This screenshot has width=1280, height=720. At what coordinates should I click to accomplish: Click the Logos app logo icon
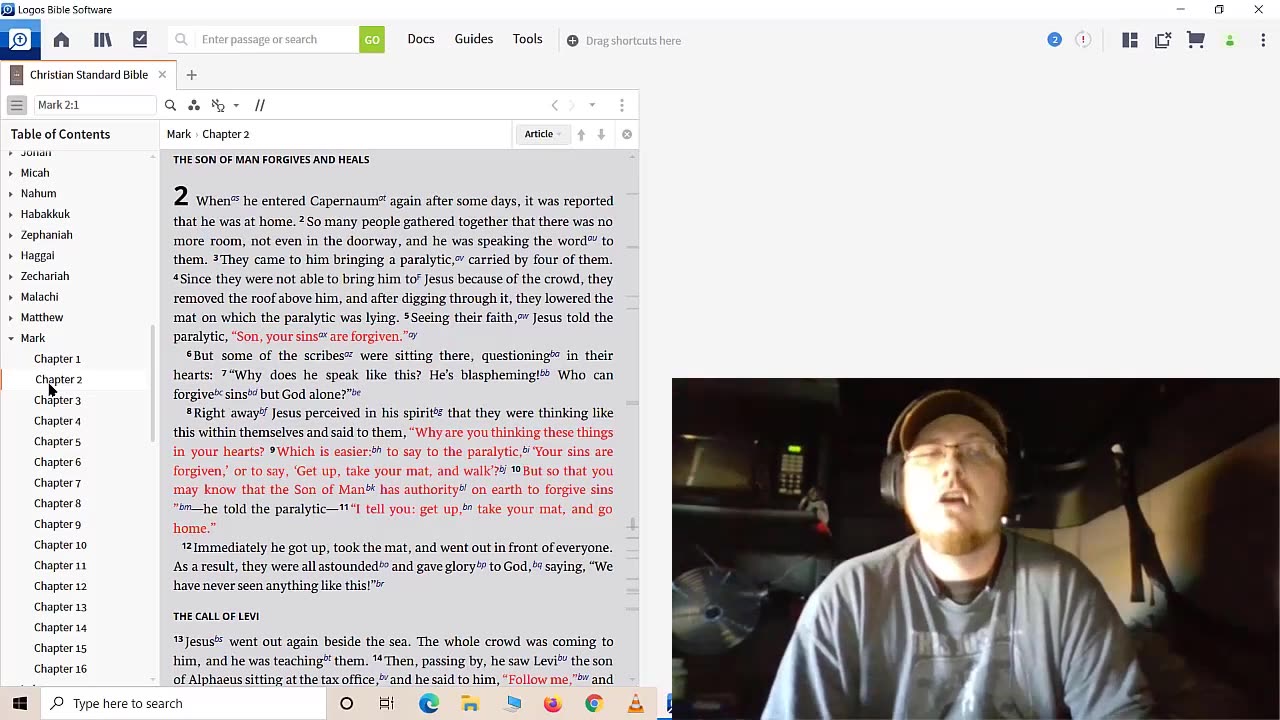pos(19,40)
